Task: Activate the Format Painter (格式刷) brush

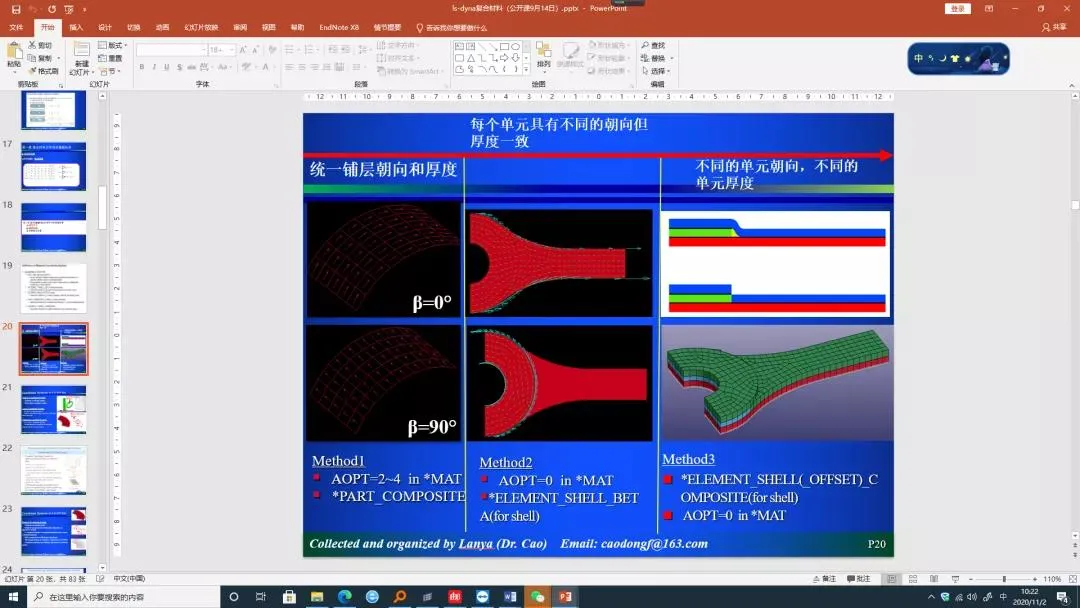Action: (43, 71)
